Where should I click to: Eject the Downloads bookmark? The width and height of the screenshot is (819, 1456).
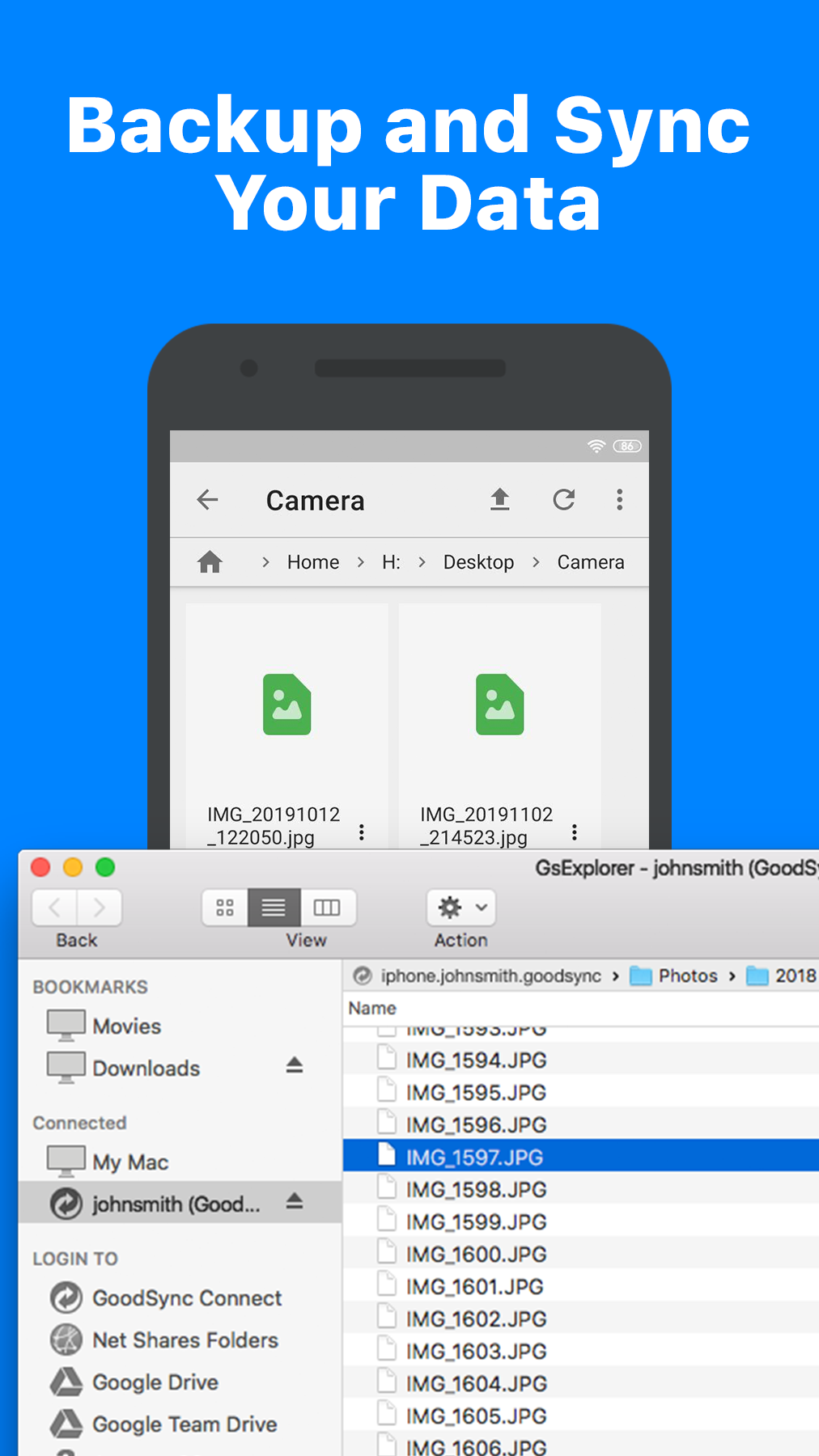(295, 1066)
